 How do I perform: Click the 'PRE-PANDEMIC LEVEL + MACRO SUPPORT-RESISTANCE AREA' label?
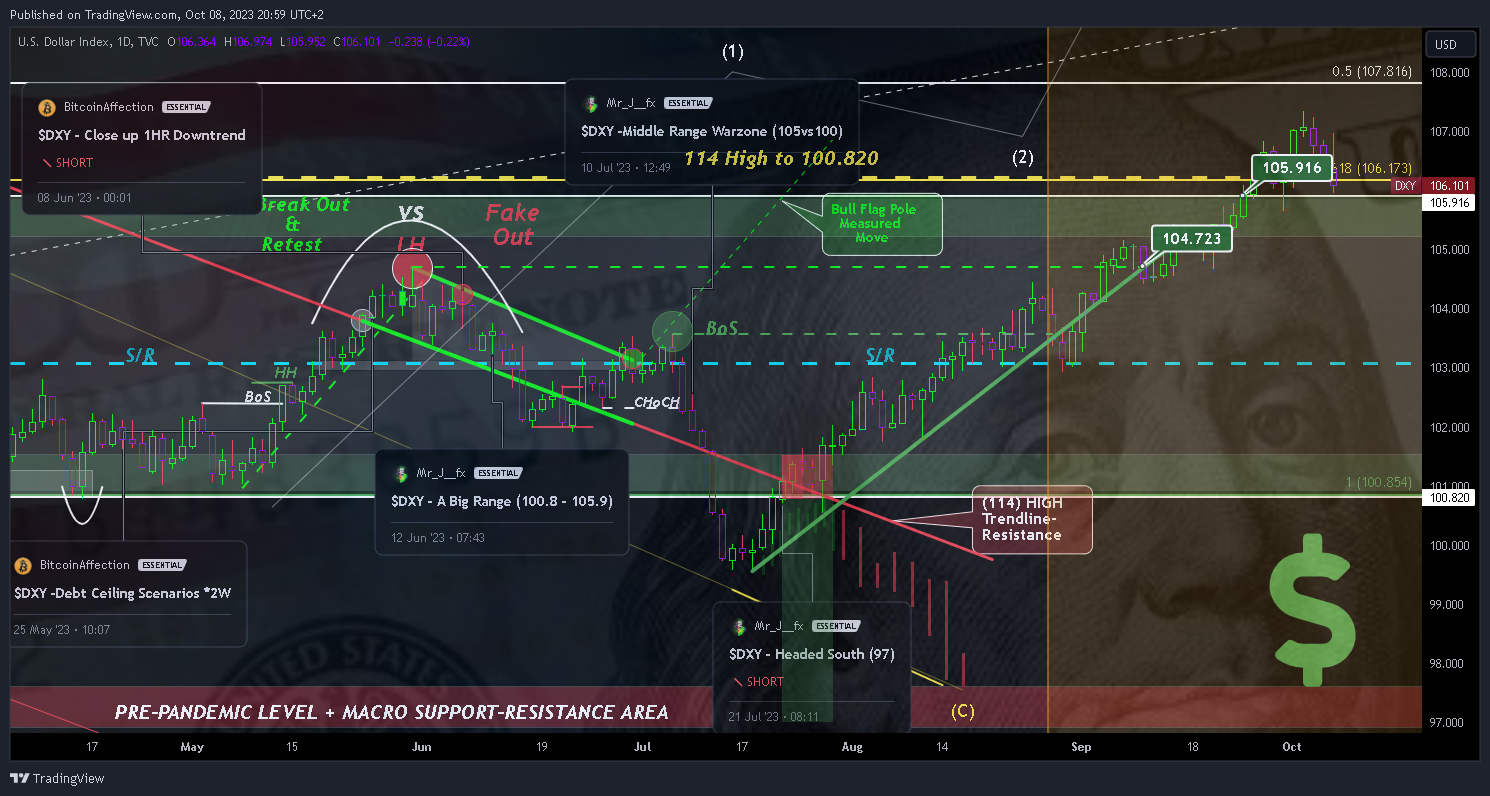pos(391,712)
